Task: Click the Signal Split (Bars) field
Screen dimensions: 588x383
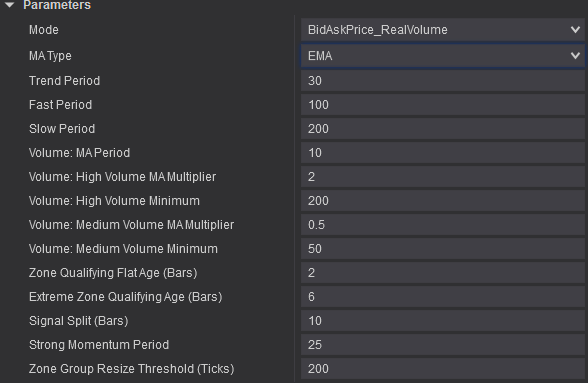Action: pos(442,321)
